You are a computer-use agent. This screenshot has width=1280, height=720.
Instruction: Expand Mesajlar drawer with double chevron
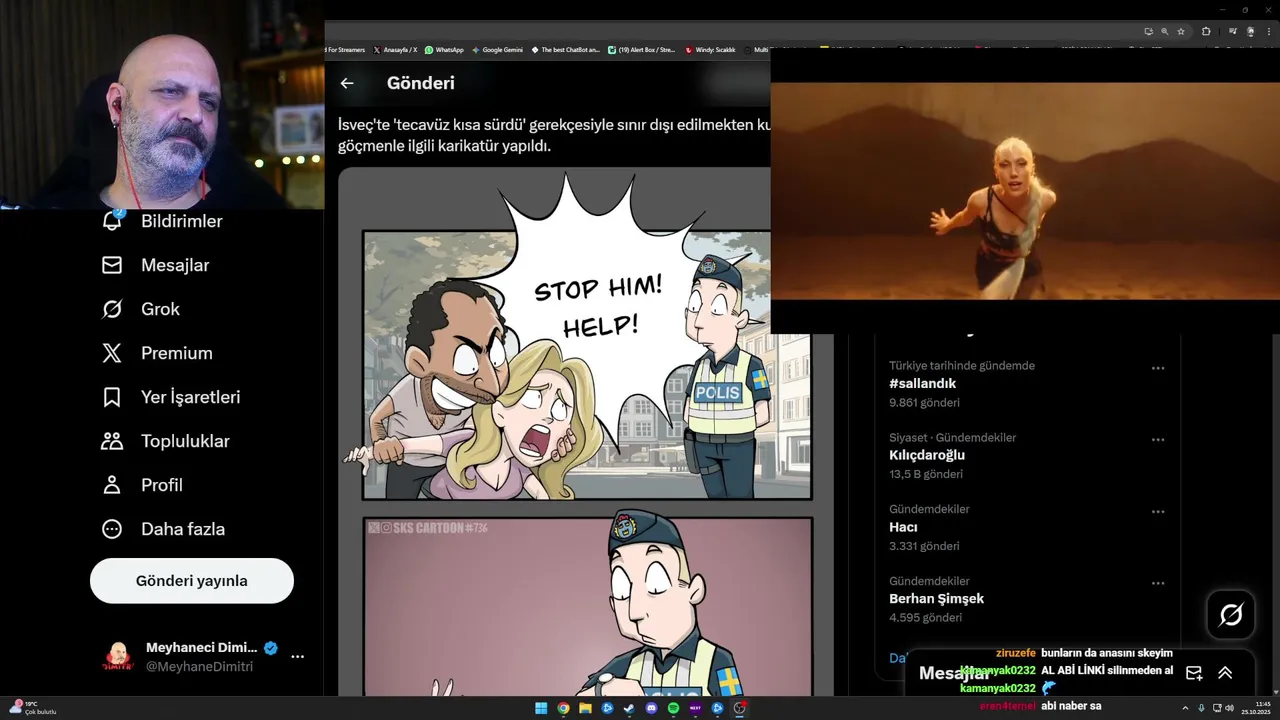pos(1225,673)
